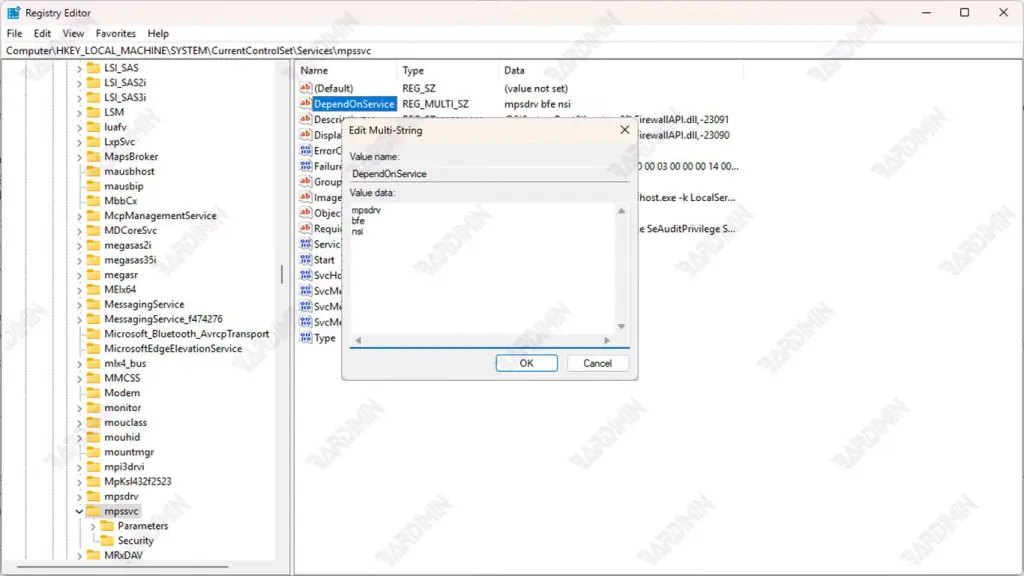Click the Name column header
Image resolution: width=1024 pixels, height=576 pixels.
tap(346, 71)
